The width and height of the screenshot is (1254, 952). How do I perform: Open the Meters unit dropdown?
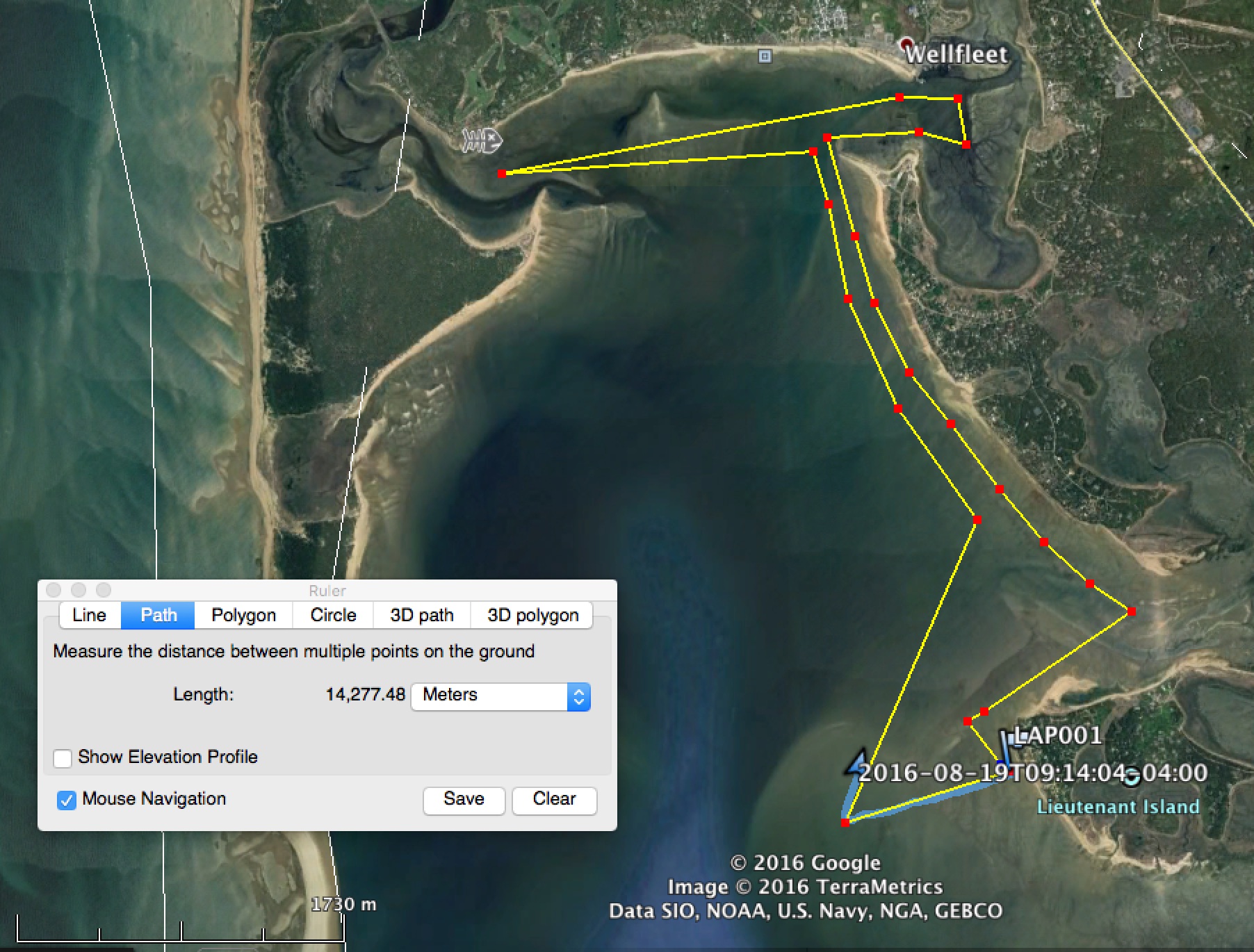point(500,696)
